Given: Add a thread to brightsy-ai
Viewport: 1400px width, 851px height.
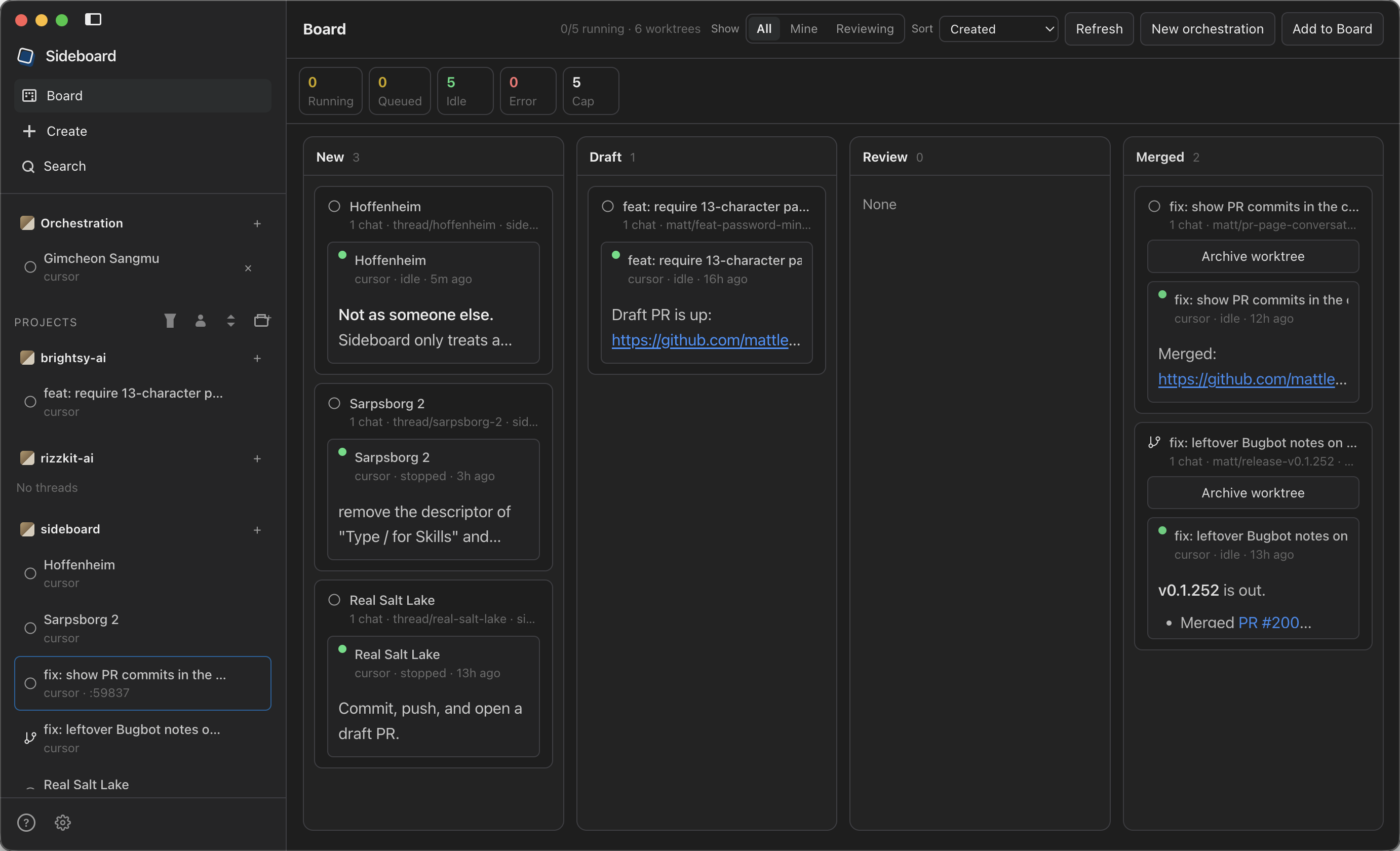Looking at the screenshot, I should click(257, 359).
